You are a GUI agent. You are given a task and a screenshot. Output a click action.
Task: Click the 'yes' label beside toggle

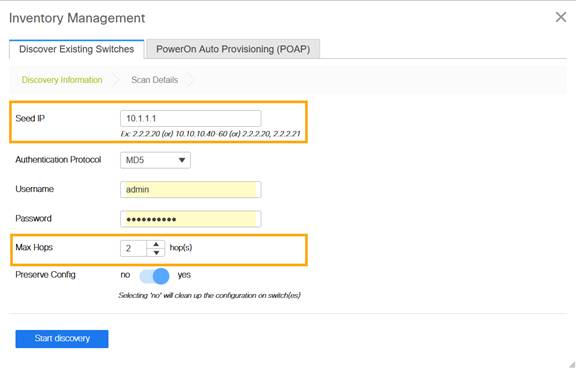(184, 275)
